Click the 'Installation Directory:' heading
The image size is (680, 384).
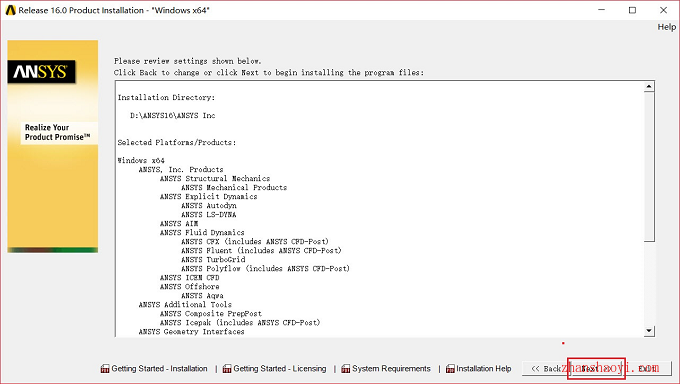tap(166, 98)
